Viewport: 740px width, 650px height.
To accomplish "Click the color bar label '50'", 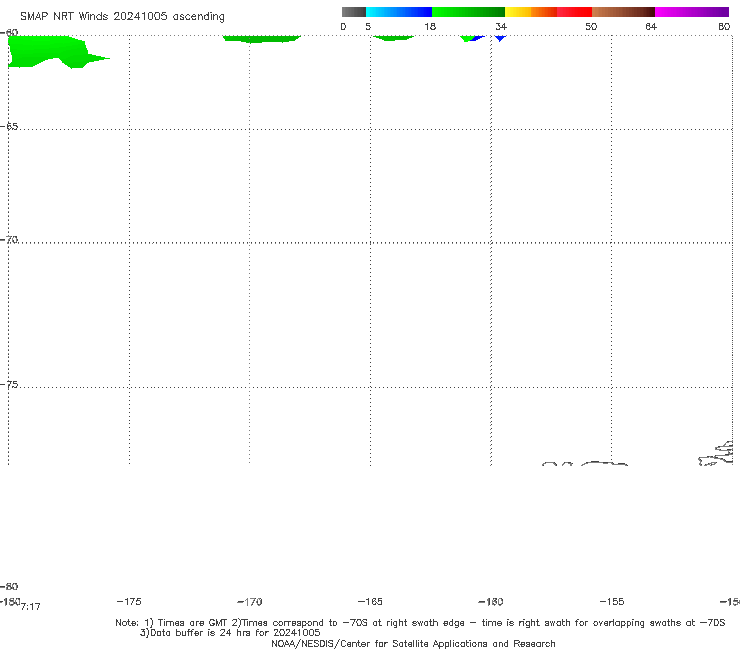I will click(591, 26).
